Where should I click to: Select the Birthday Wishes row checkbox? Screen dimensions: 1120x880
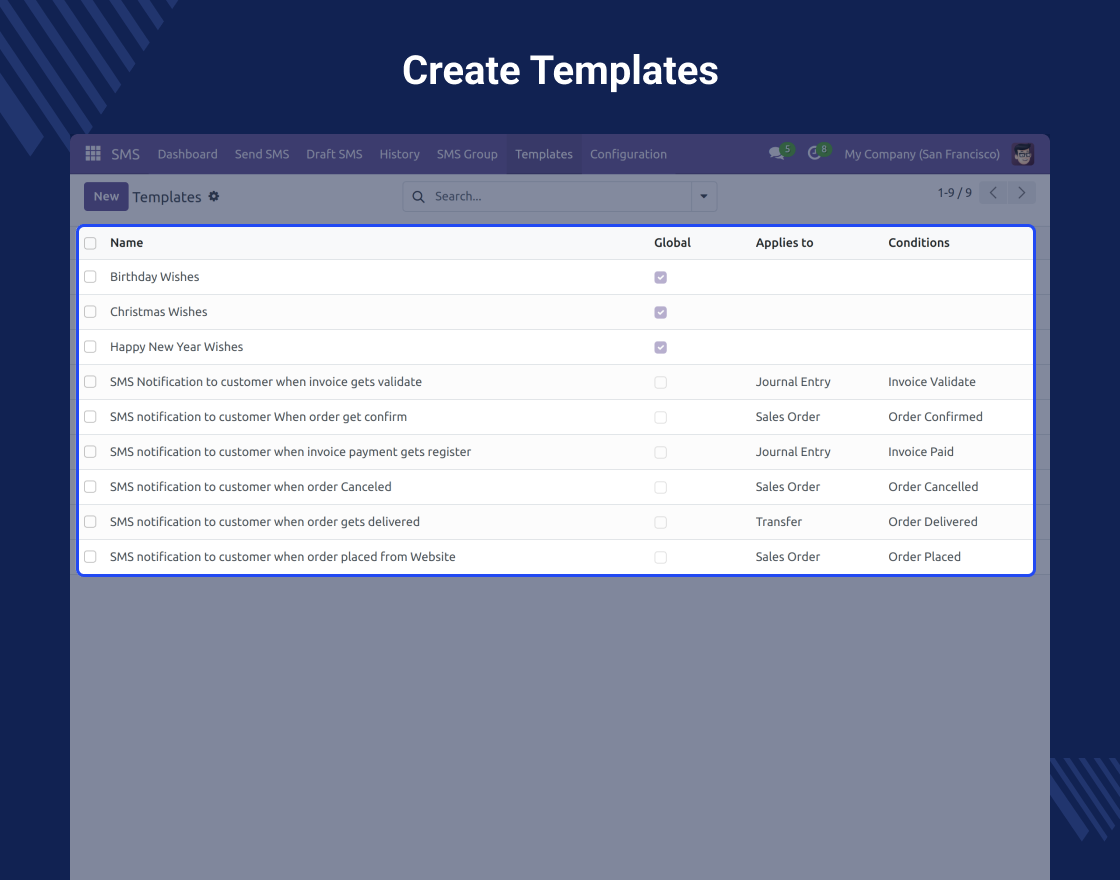coord(91,277)
